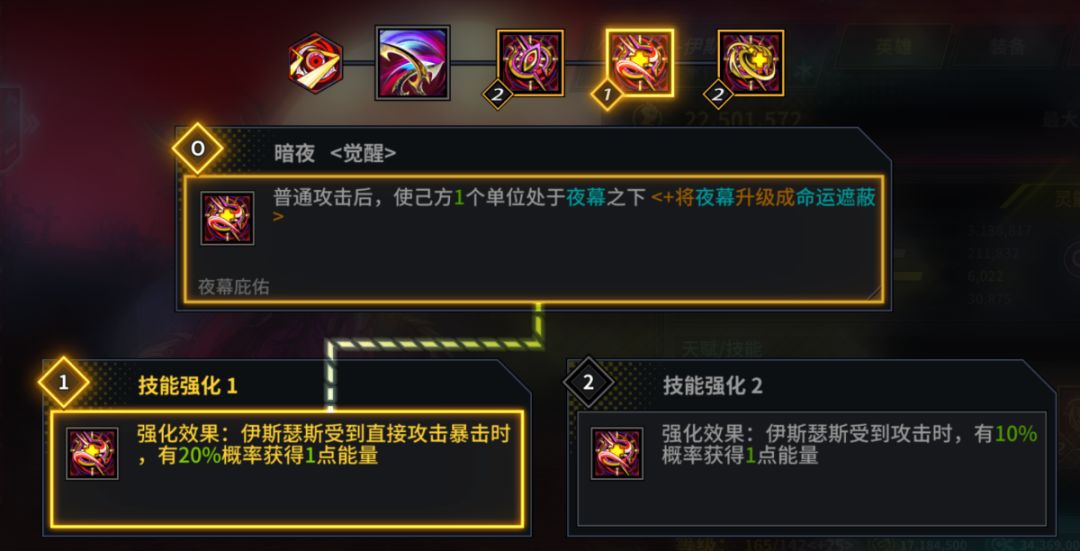
Task: Select the purple scythe slash skill icon
Action: pos(413,63)
